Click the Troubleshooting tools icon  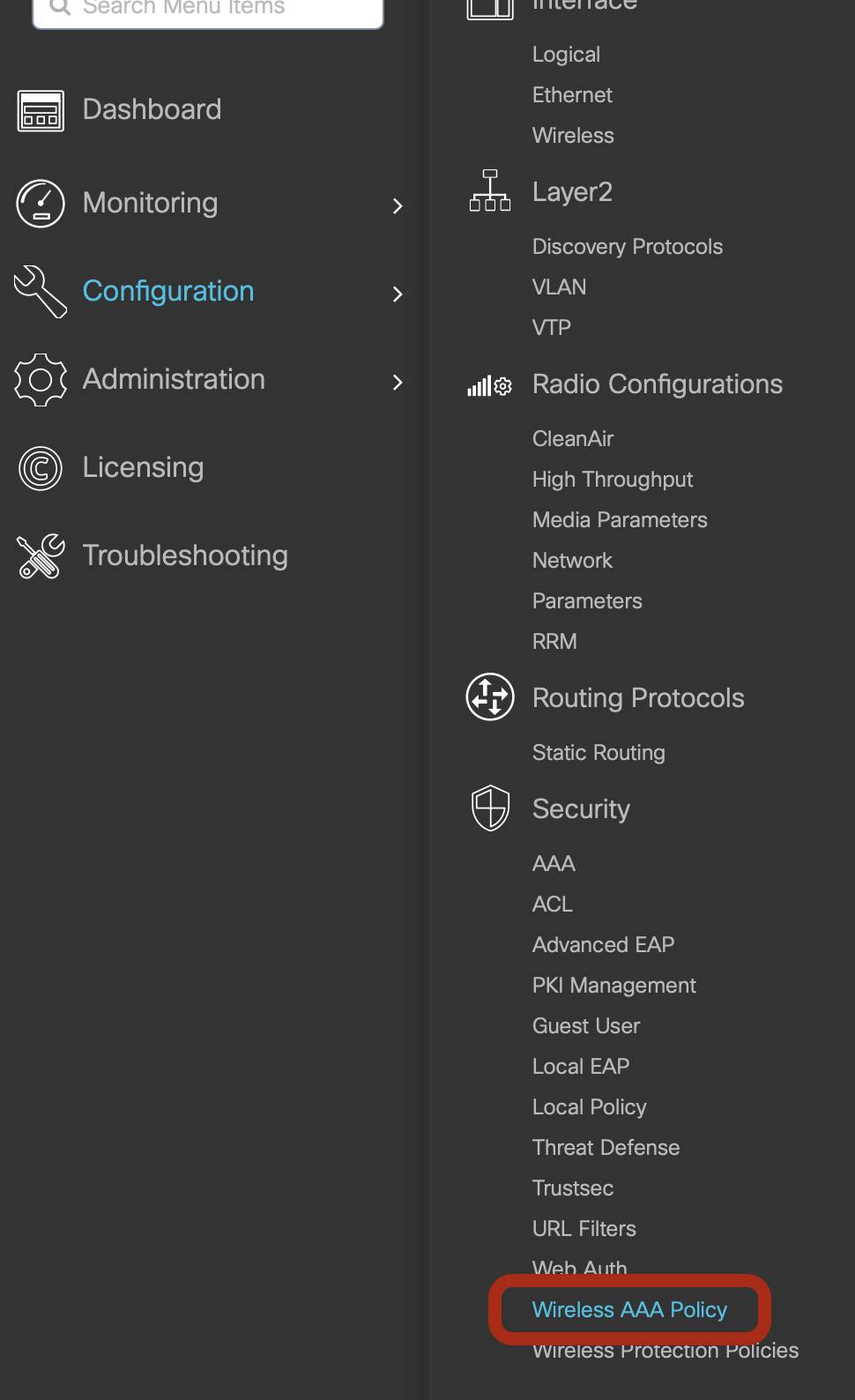41,556
